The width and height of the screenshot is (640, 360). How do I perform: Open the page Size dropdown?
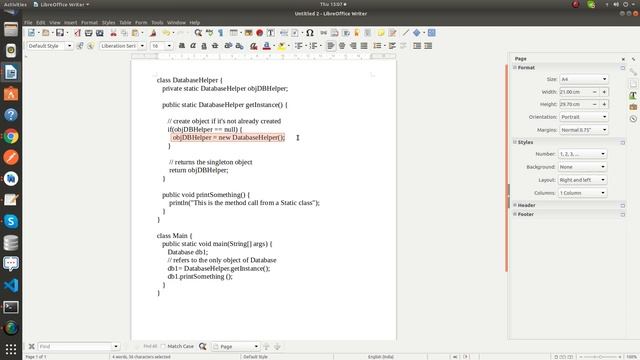pos(584,79)
